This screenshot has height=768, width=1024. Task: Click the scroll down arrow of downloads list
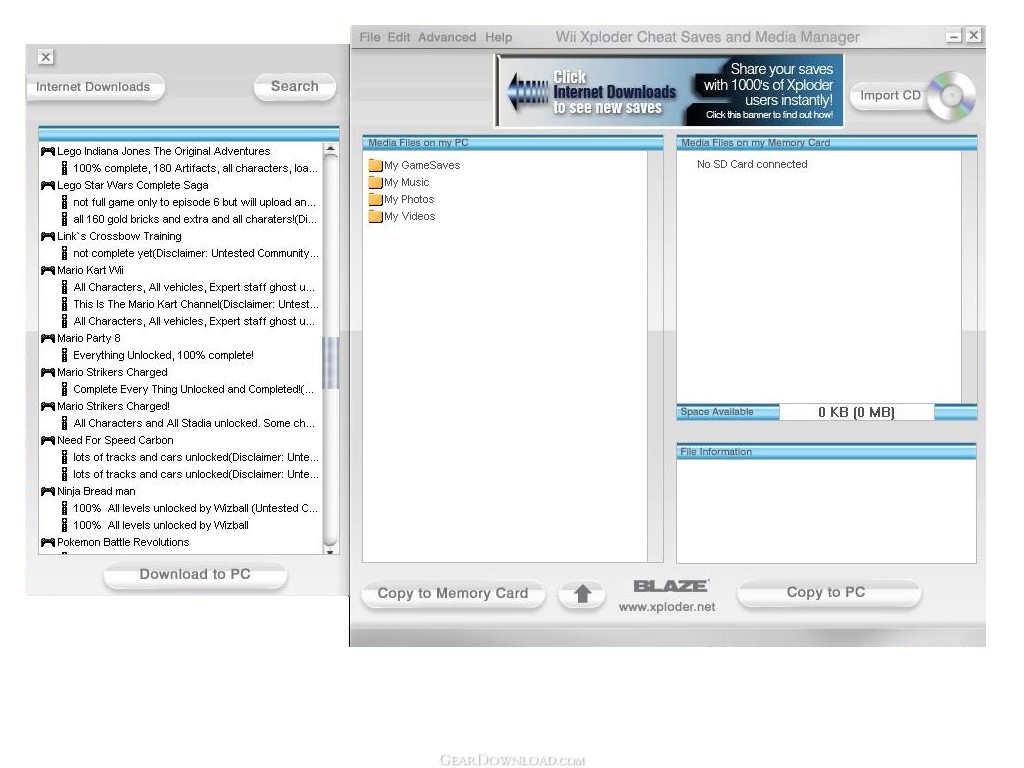coord(330,551)
